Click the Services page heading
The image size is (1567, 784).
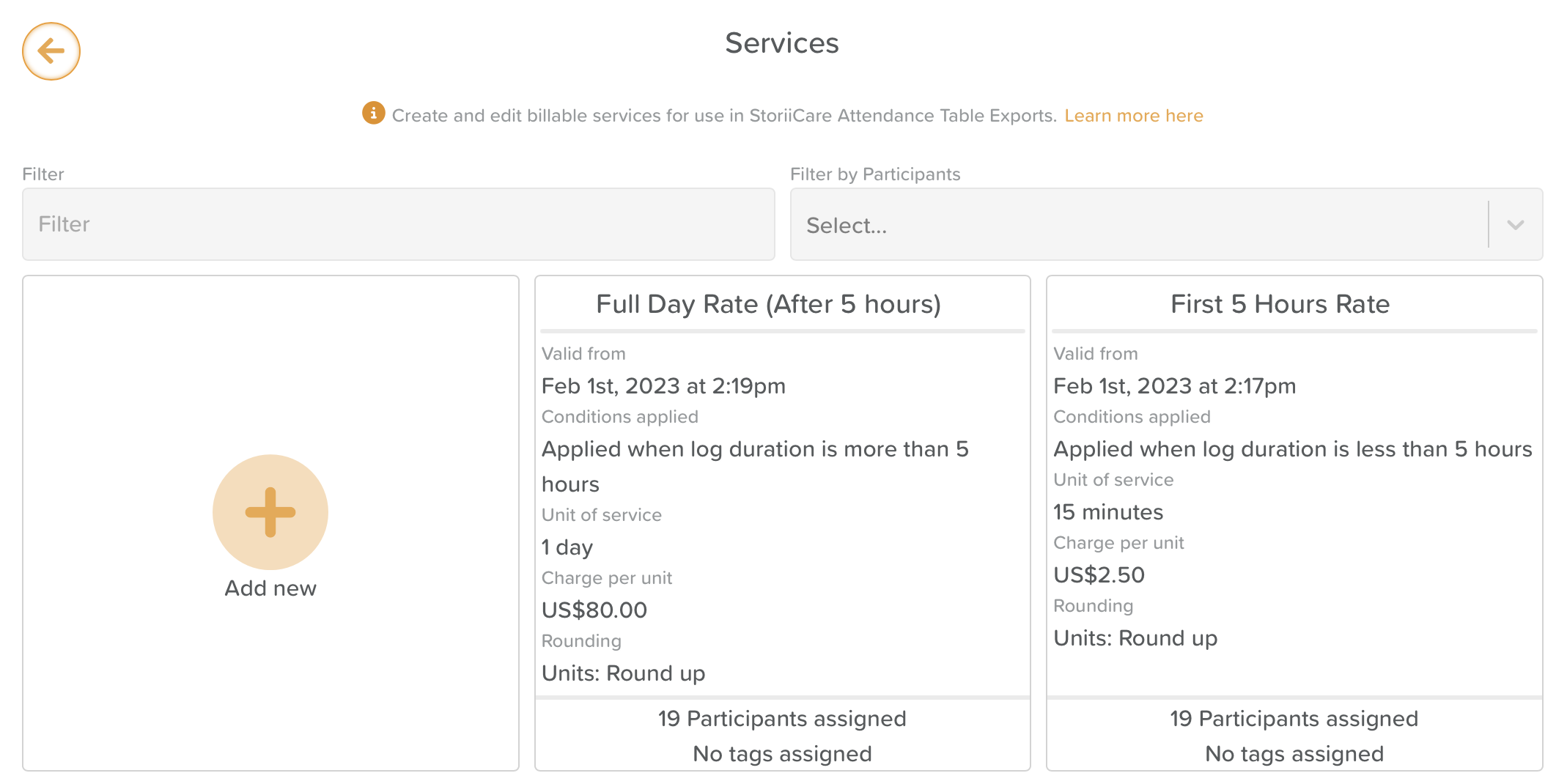point(782,43)
